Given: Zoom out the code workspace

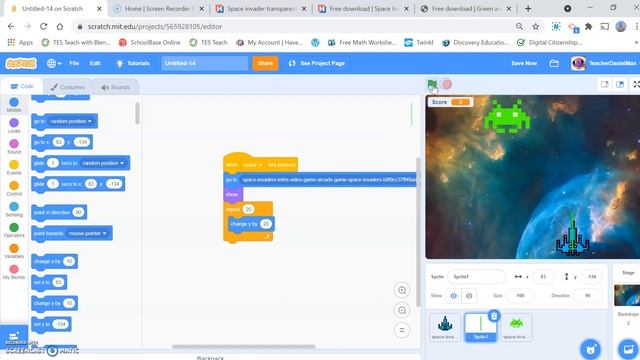Looking at the screenshot, I should (x=402, y=310).
